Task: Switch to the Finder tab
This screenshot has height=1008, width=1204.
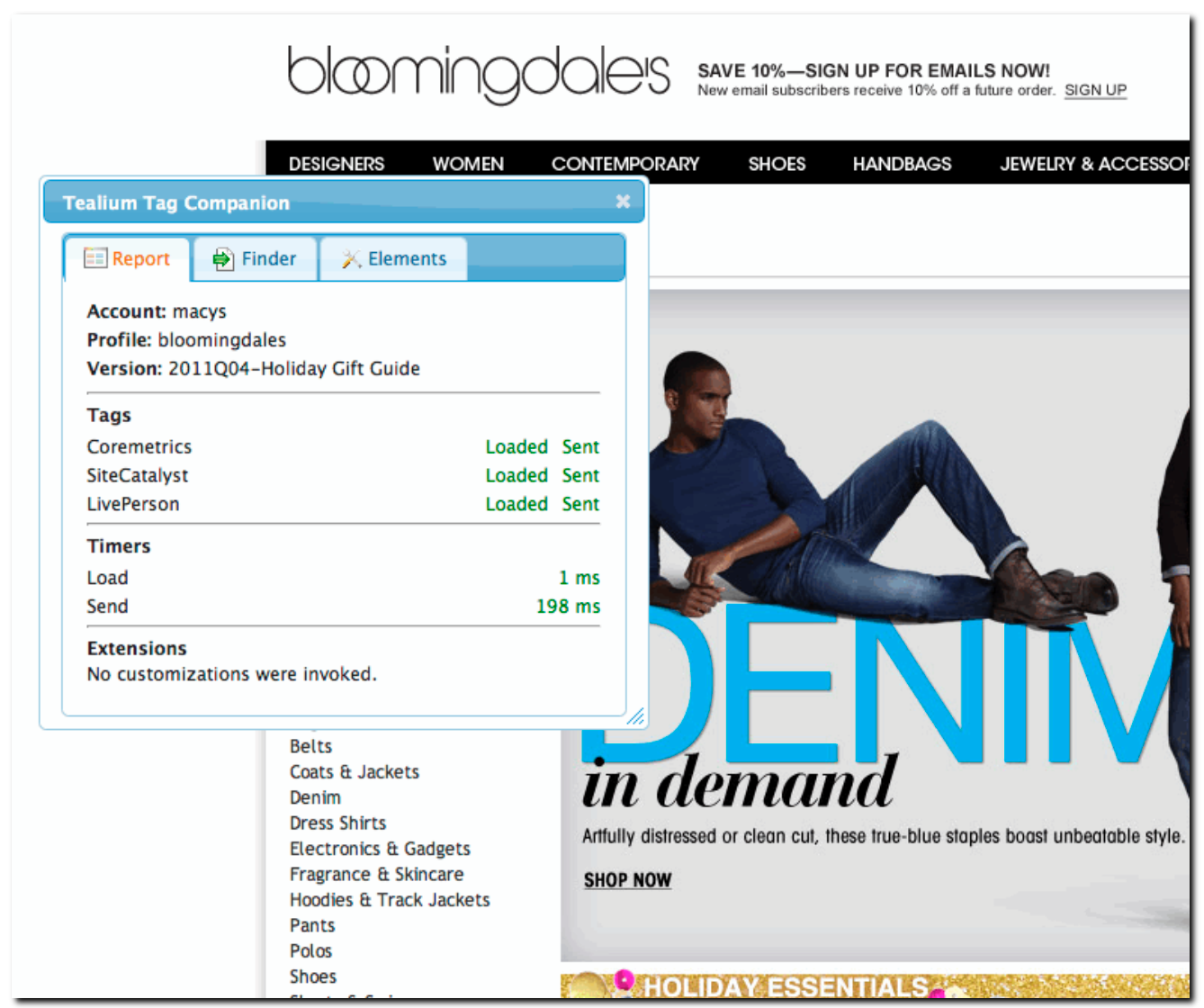Action: 256,259
